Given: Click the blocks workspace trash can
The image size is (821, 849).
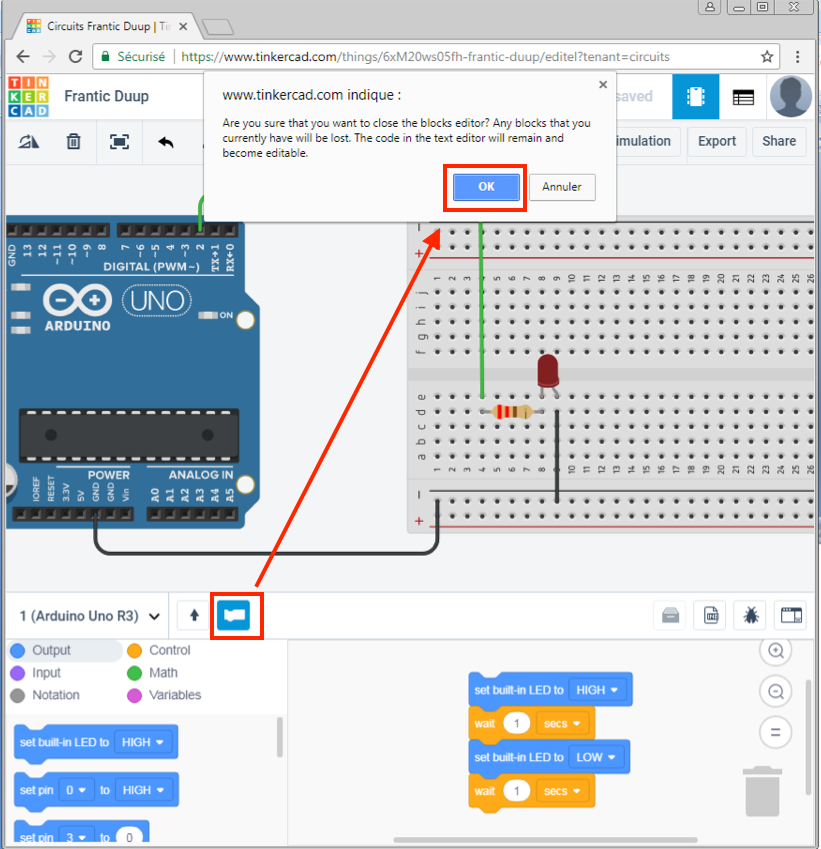Looking at the screenshot, I should 762,792.
